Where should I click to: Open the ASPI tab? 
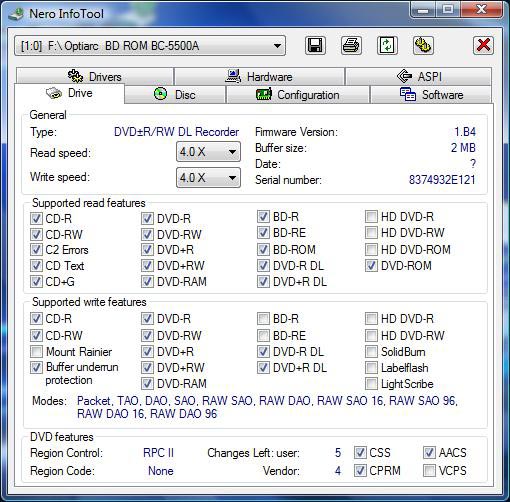(x=419, y=76)
